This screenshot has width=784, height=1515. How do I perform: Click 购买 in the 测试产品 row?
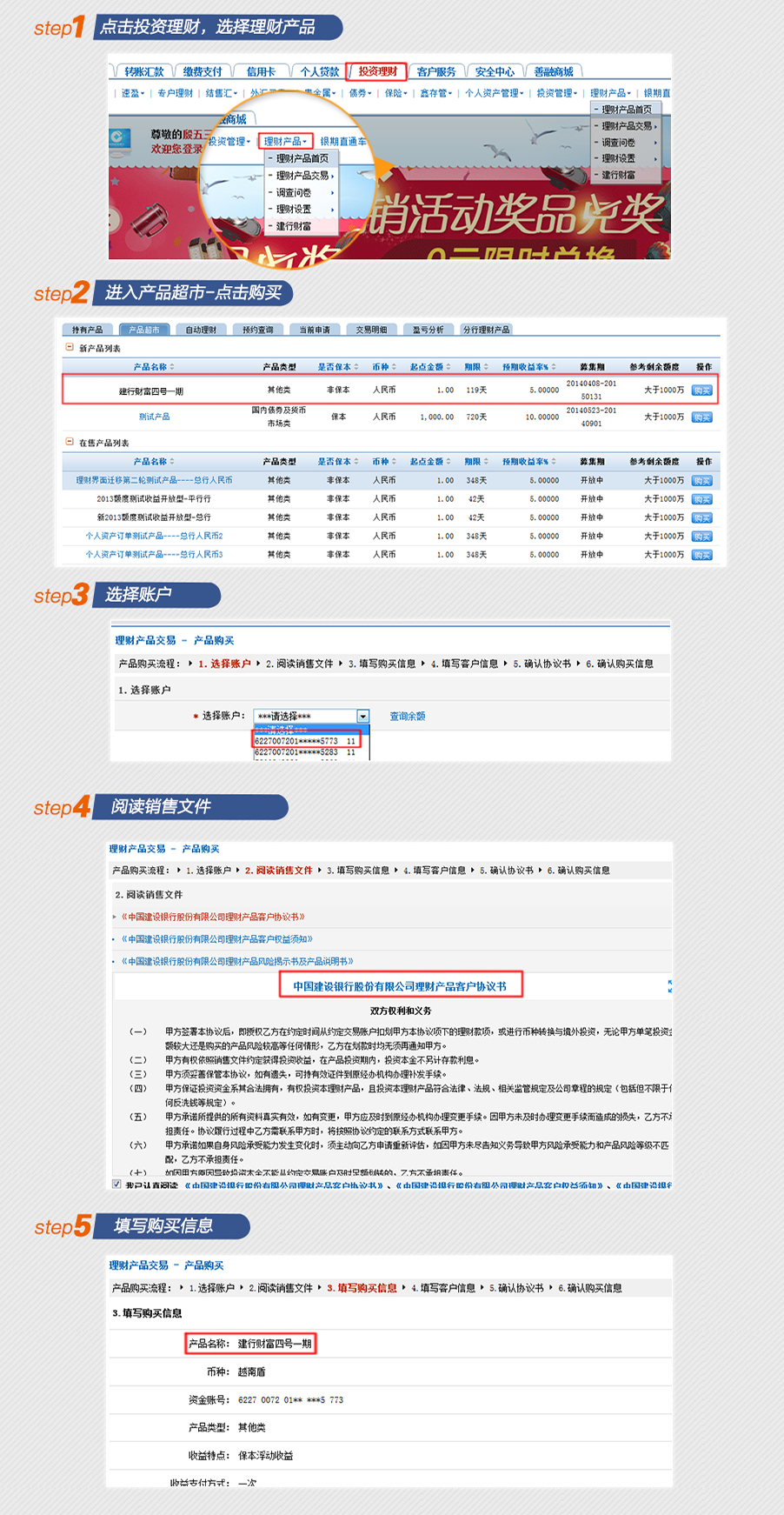[701, 417]
